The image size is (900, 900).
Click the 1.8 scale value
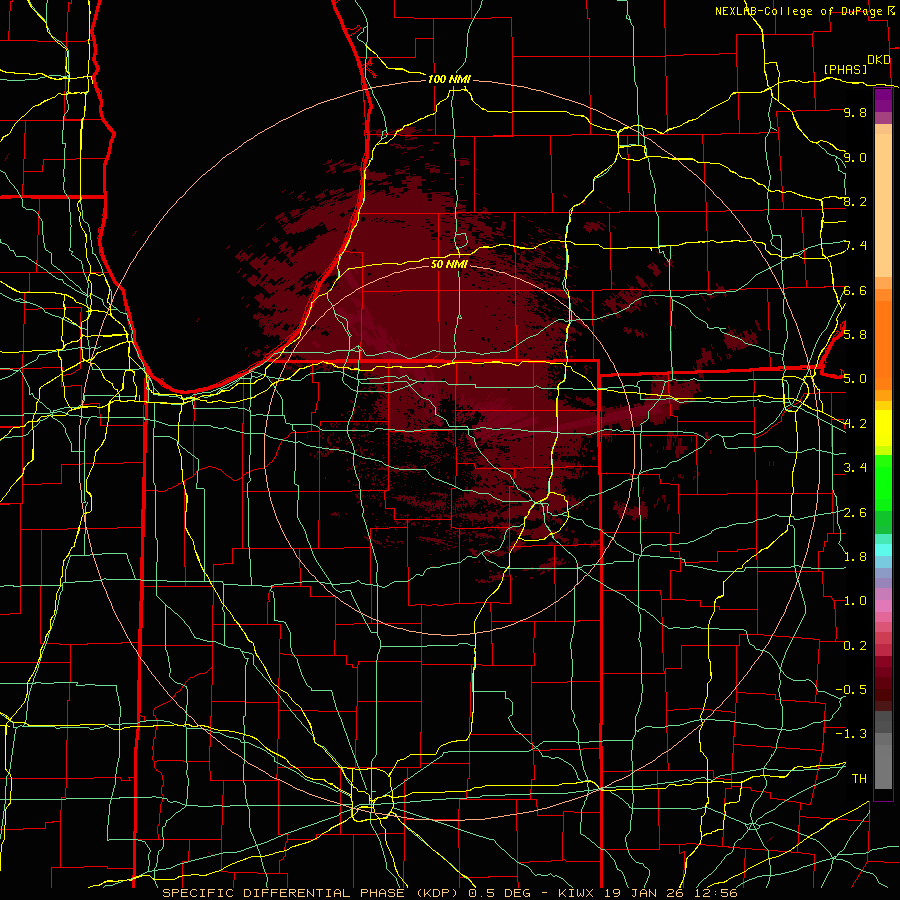[x=855, y=557]
